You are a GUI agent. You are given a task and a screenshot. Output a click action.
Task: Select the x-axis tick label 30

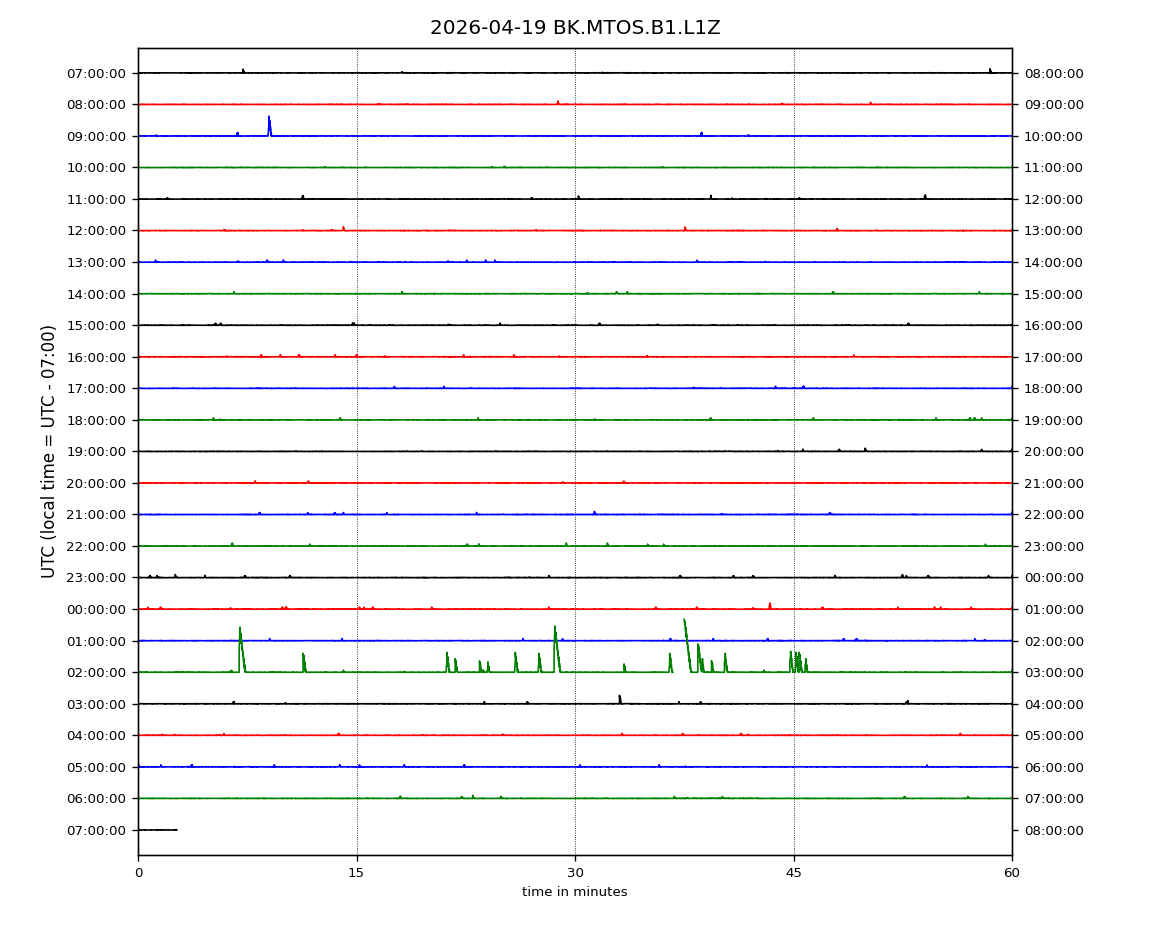click(x=575, y=873)
